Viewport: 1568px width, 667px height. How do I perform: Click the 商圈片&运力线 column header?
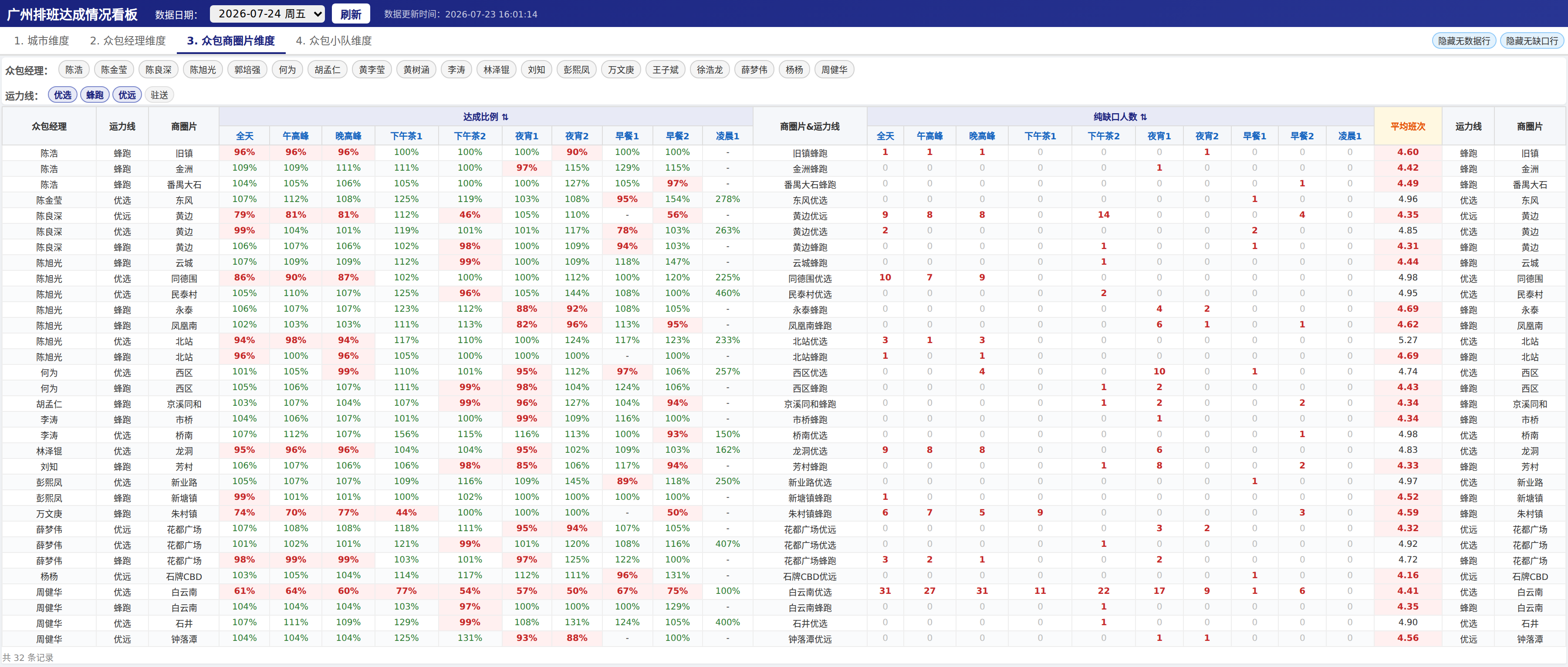coord(810,127)
